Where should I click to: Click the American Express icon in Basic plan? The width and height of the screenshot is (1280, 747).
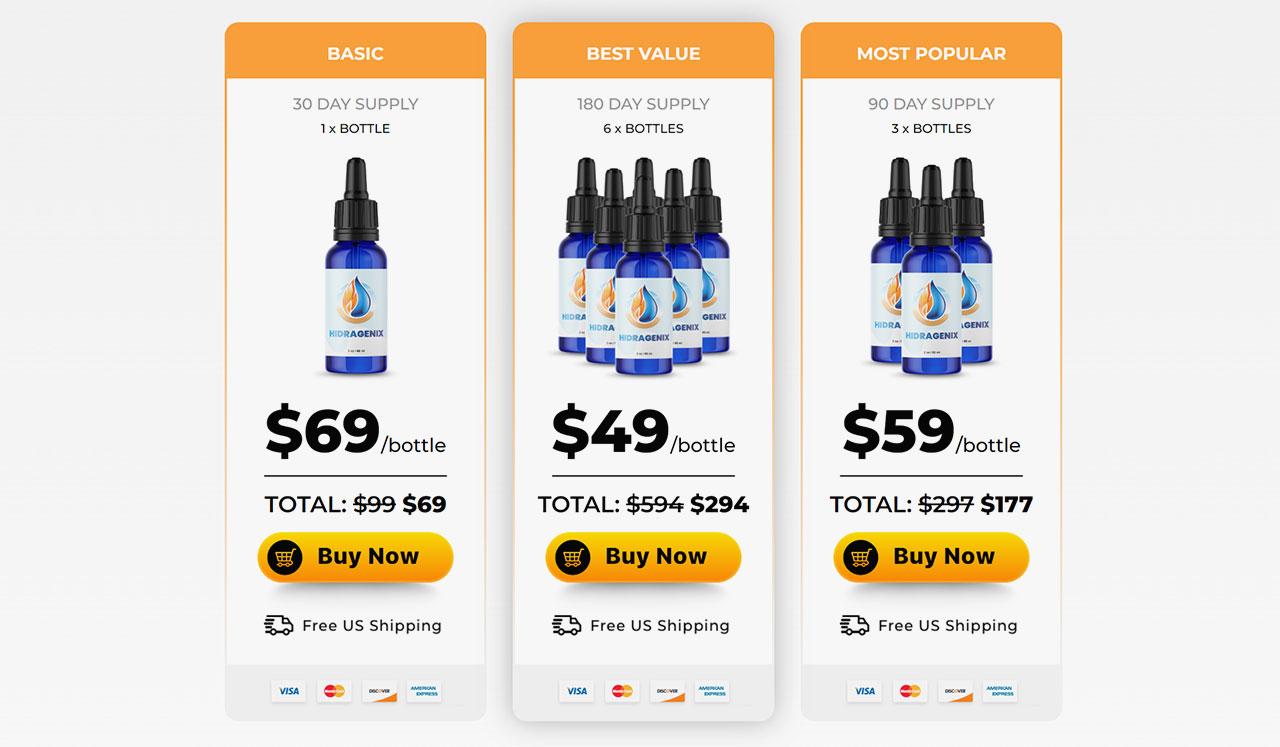424,691
